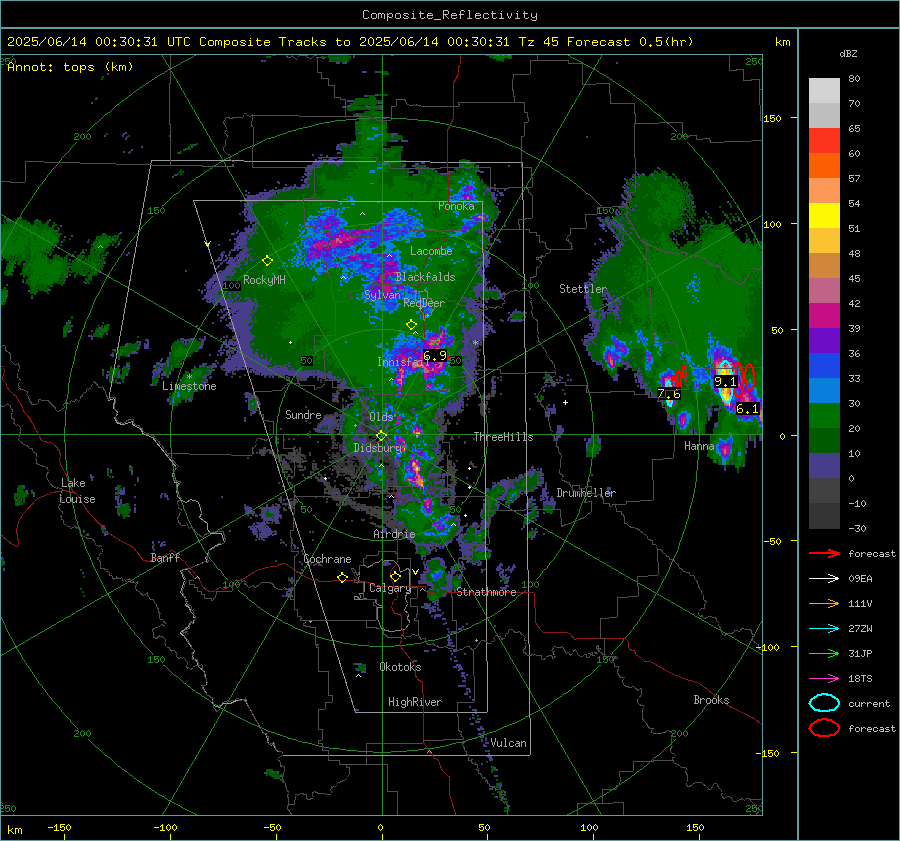Select the purple swatch in dBZ scale

pos(824,341)
